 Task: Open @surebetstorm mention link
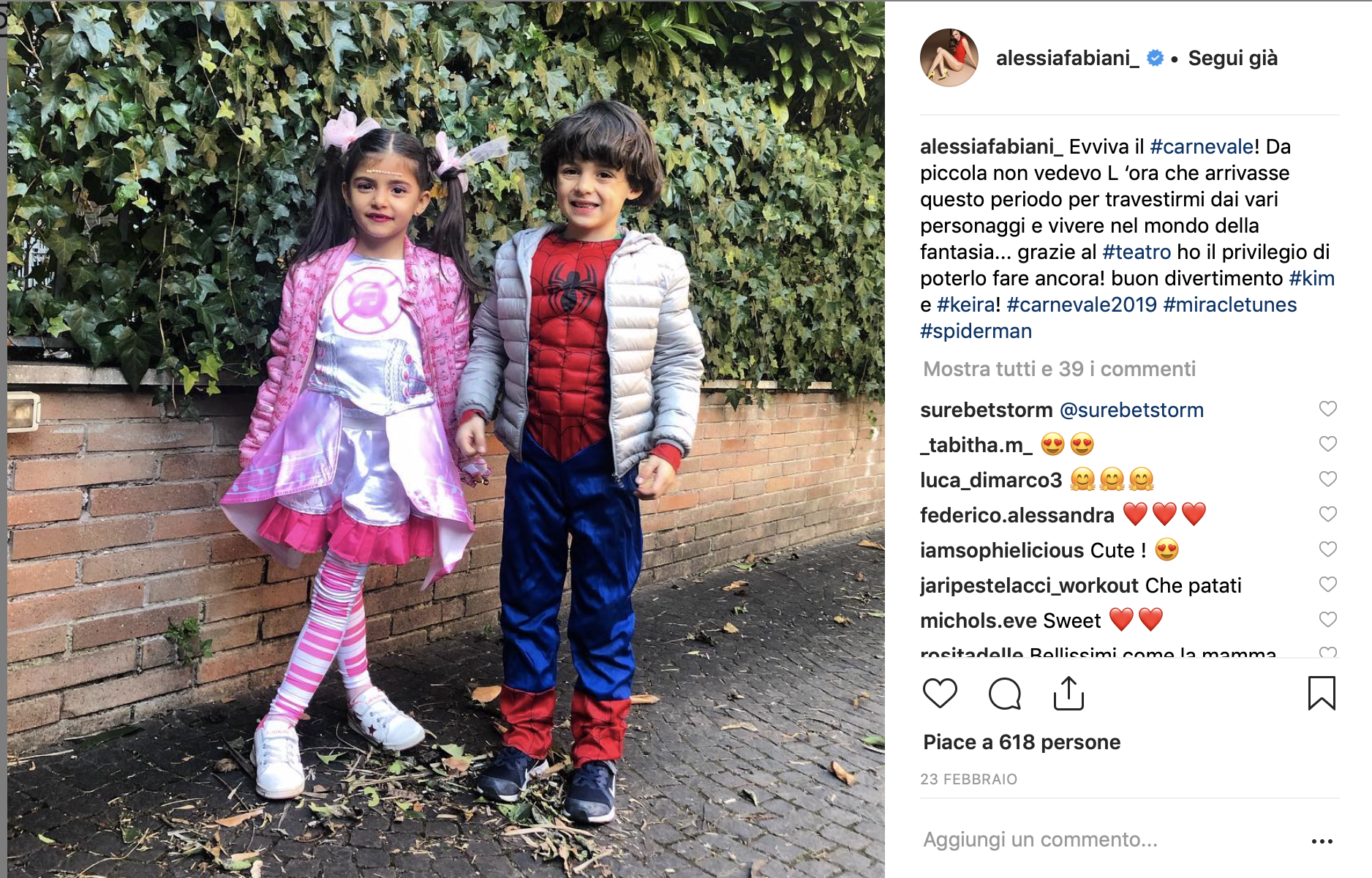(x=1131, y=410)
